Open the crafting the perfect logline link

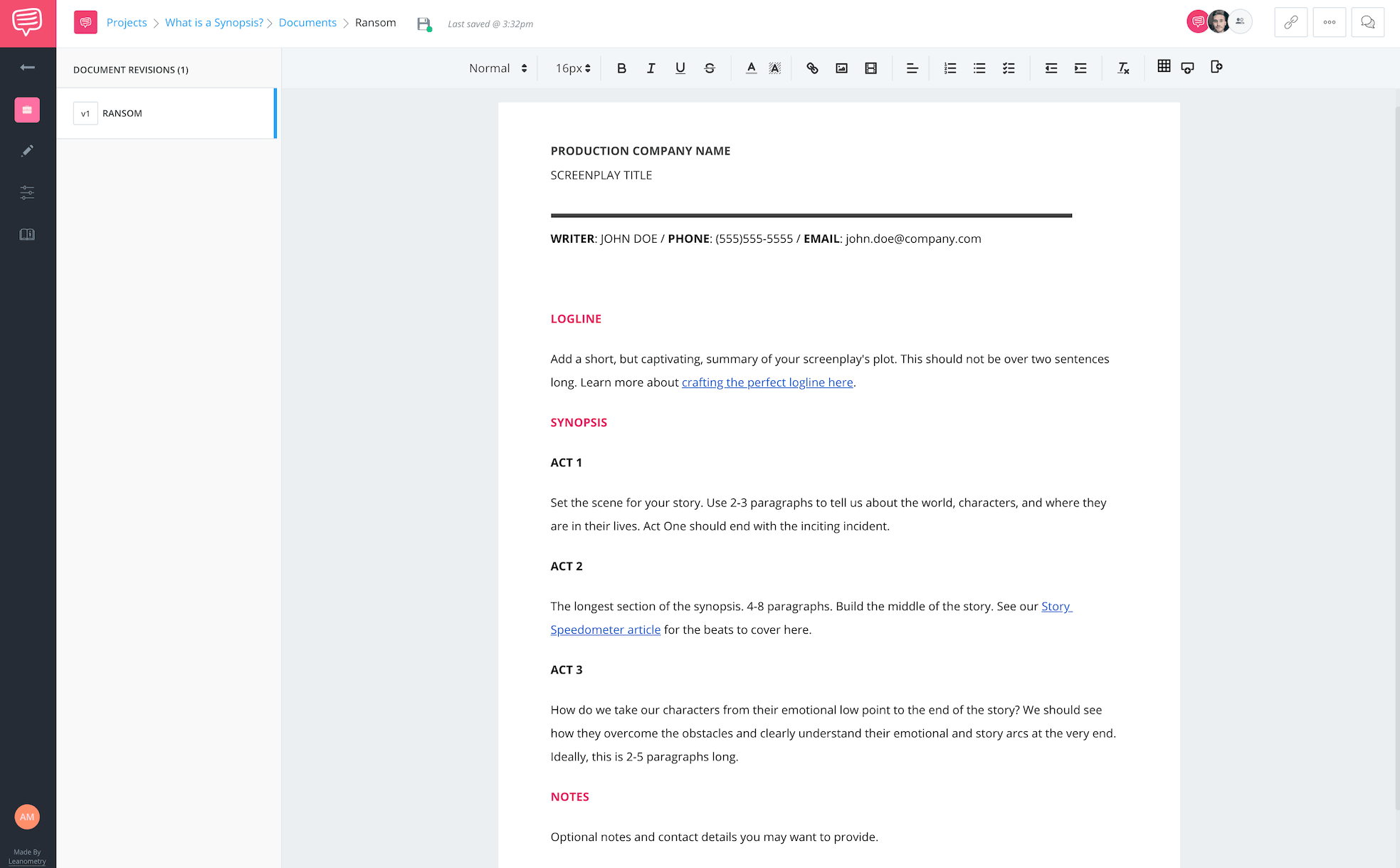coord(767,382)
